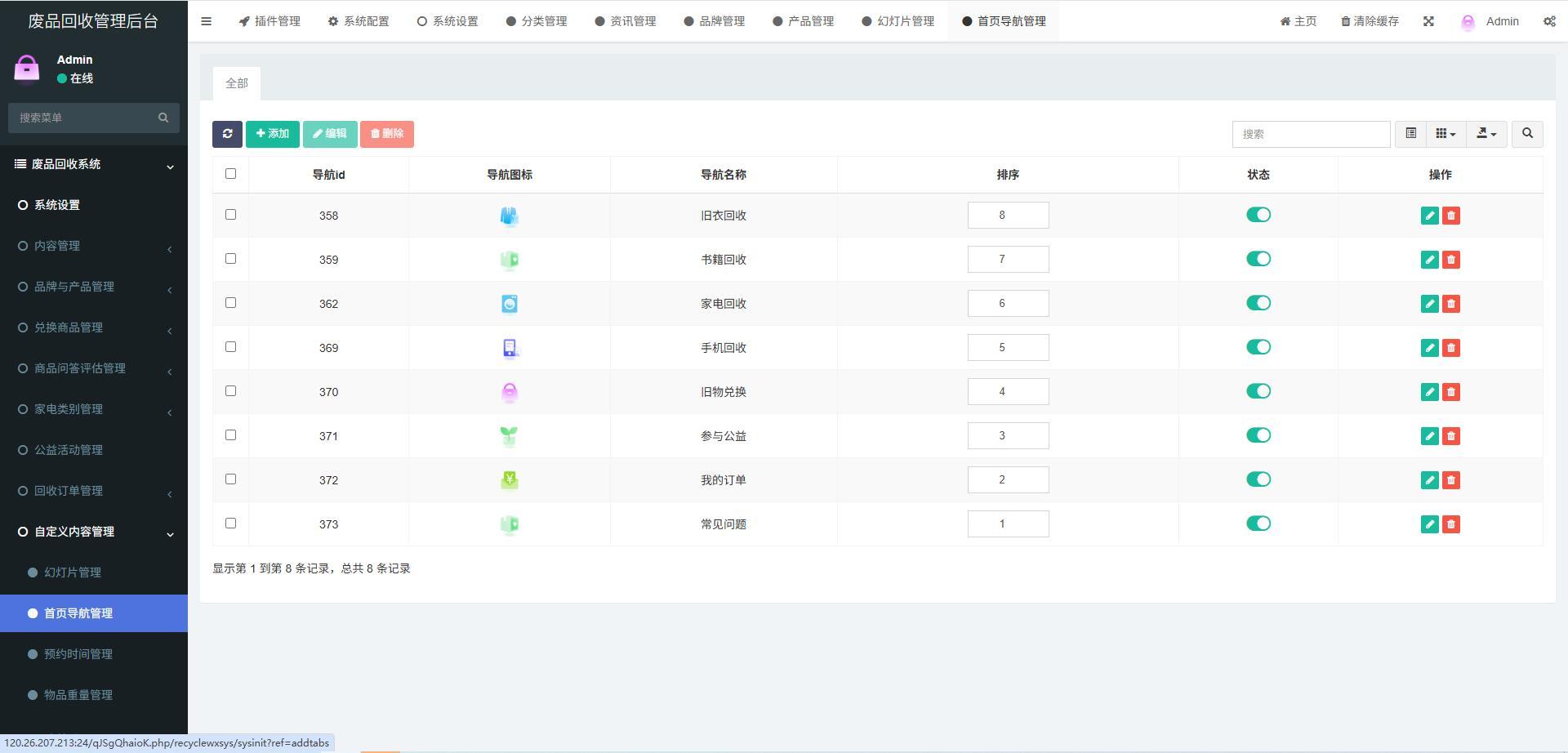1568x753 pixels.
Task: Open 物品重量管理 in sidebar
Action: [x=94, y=695]
